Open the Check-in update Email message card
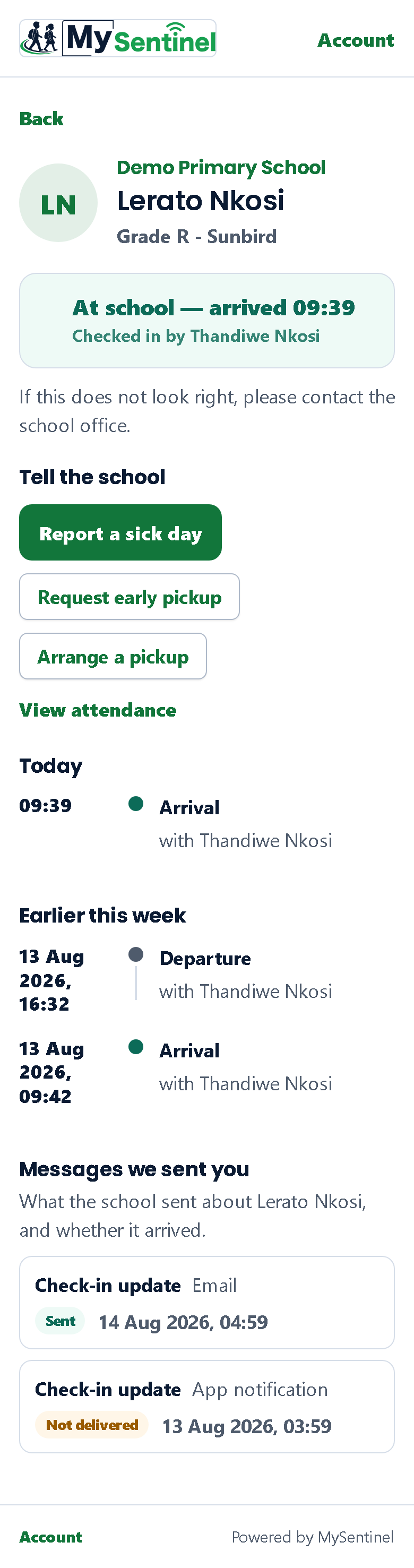The height and width of the screenshot is (1568, 414). click(207, 1303)
